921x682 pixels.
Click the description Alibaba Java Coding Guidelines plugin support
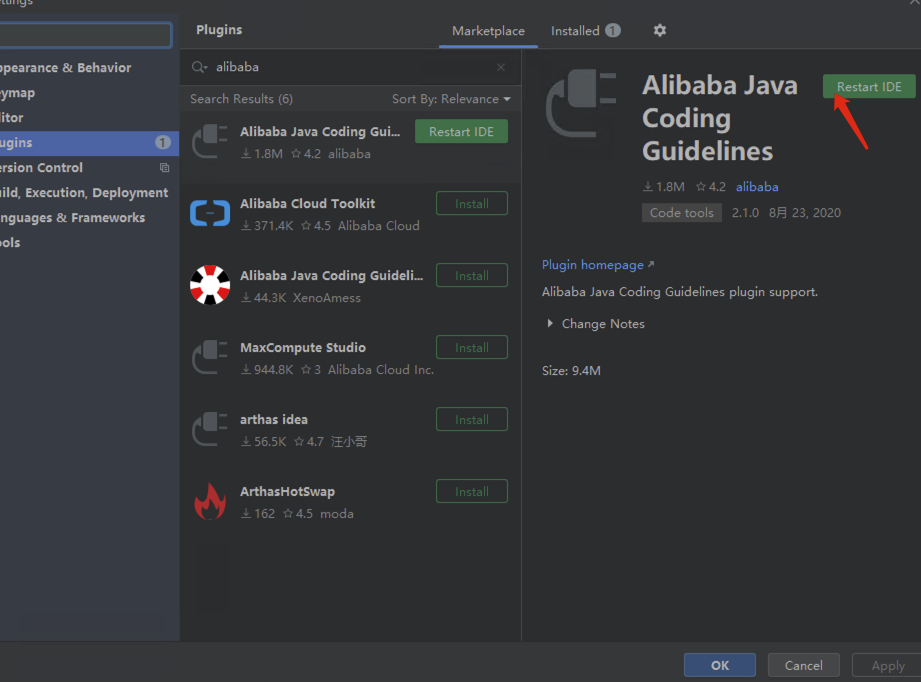coord(680,292)
